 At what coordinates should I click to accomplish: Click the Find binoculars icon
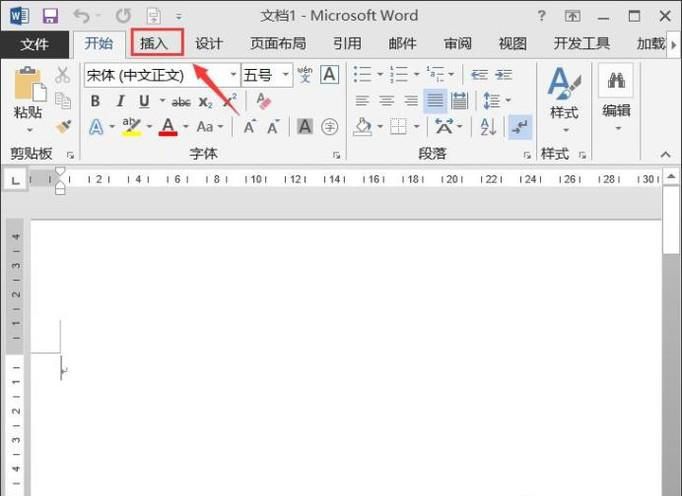point(616,80)
